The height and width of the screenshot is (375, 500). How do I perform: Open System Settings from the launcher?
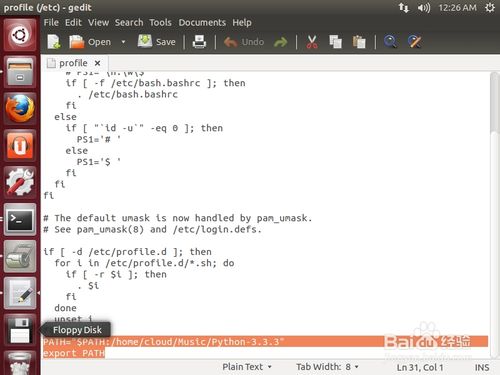point(20,182)
